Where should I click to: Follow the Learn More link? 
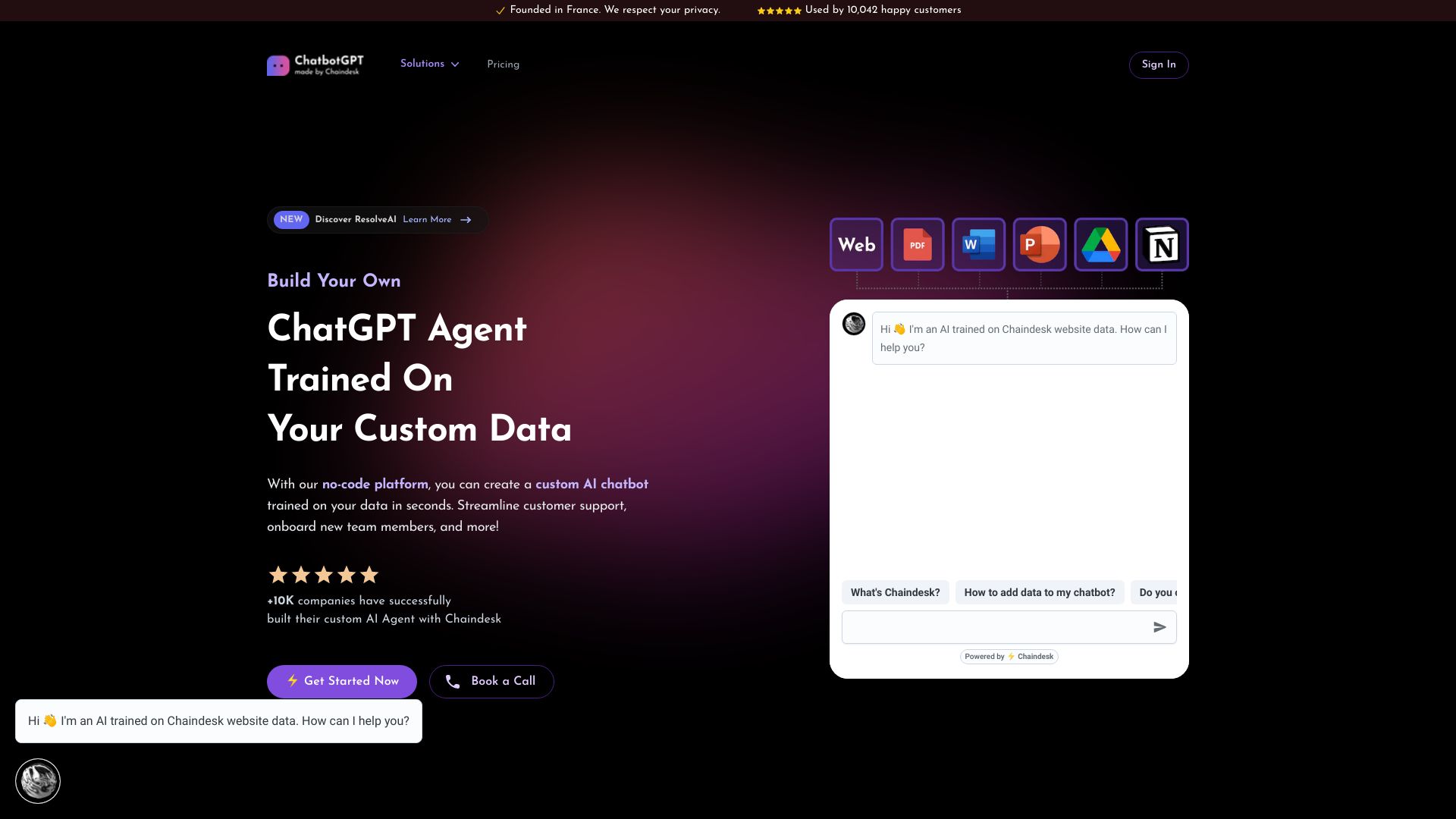427,220
